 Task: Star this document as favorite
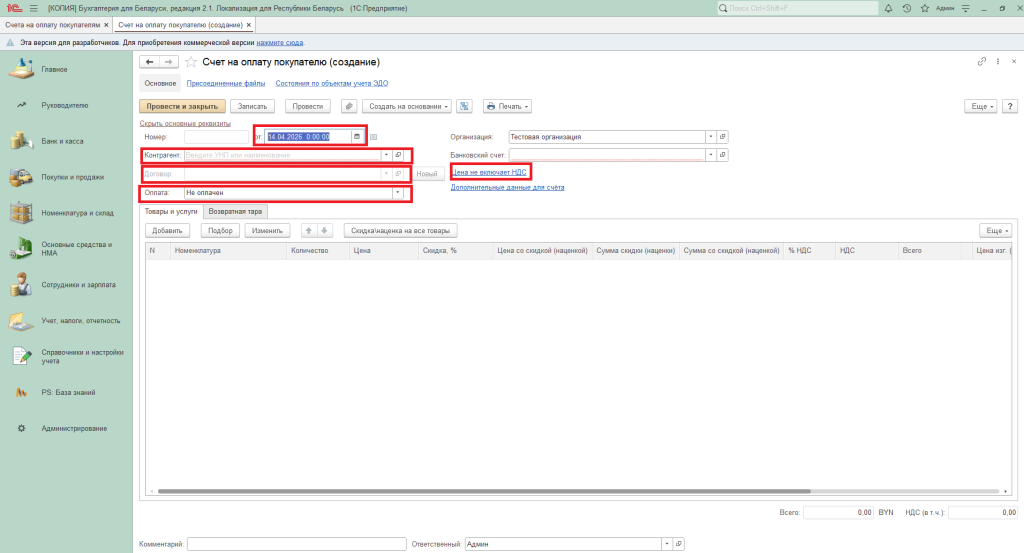point(191,62)
